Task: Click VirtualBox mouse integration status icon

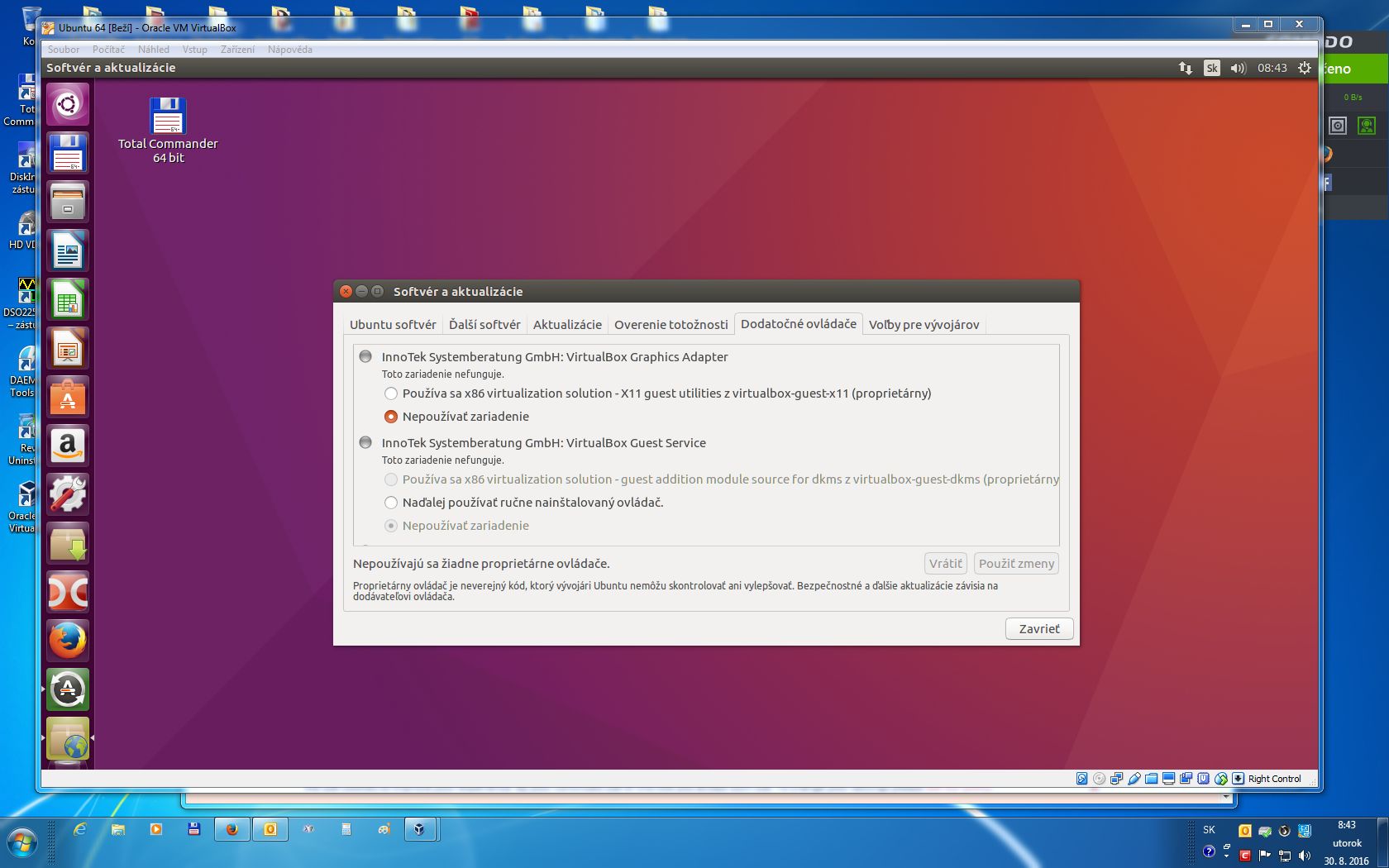Action: pyautogui.click(x=1221, y=779)
